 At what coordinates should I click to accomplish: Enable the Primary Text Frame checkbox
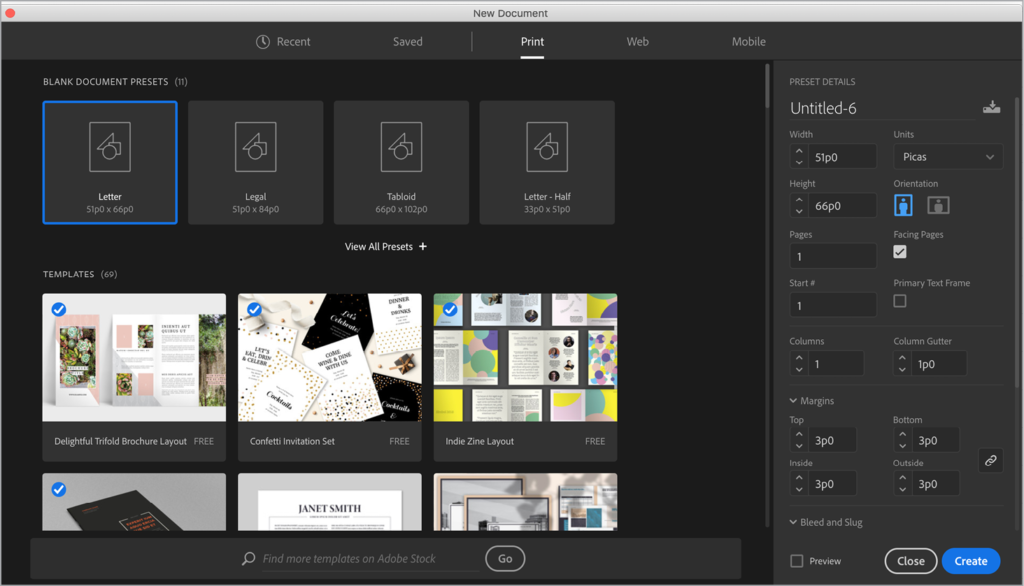pos(900,301)
